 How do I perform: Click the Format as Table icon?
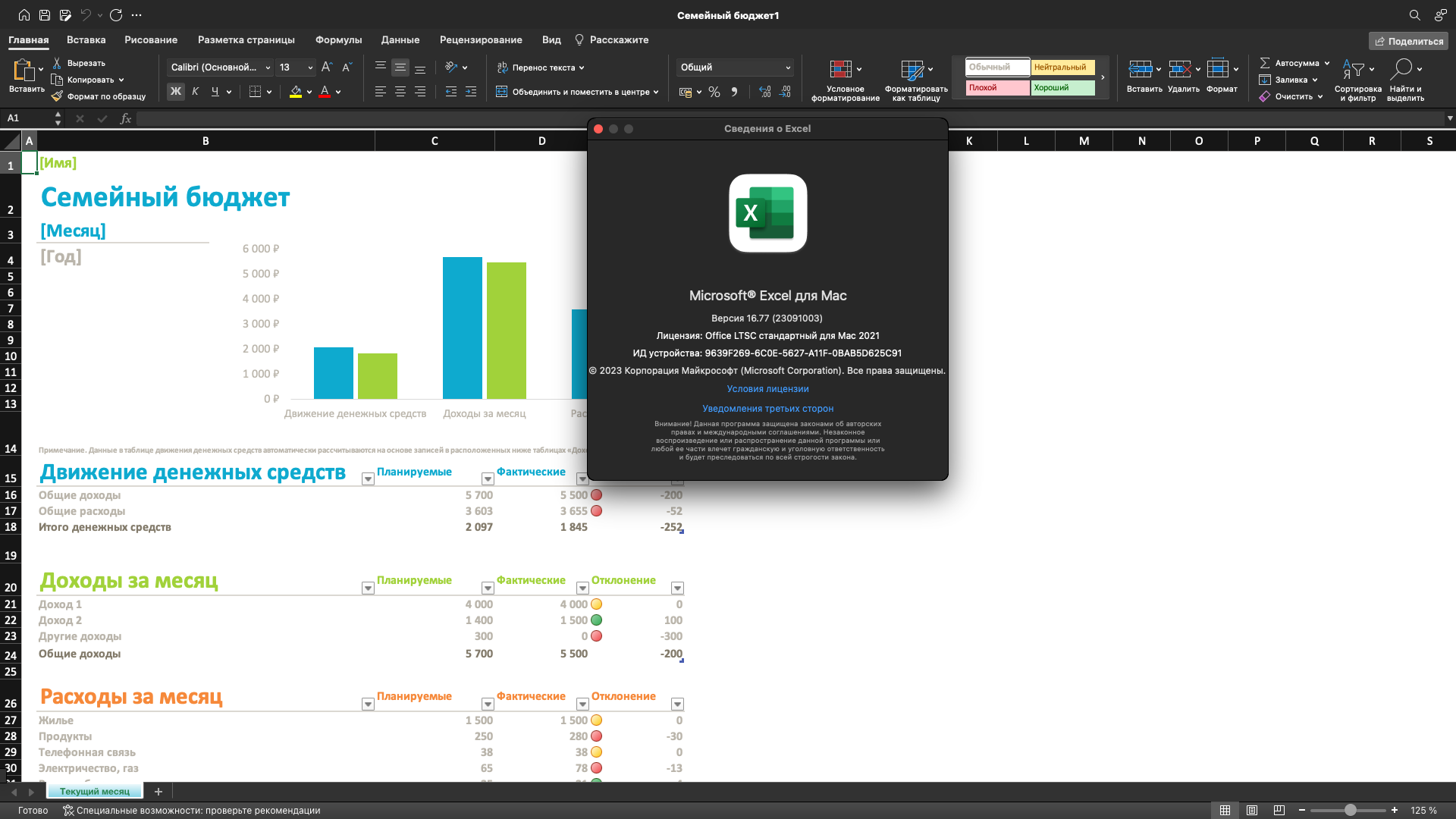[912, 70]
